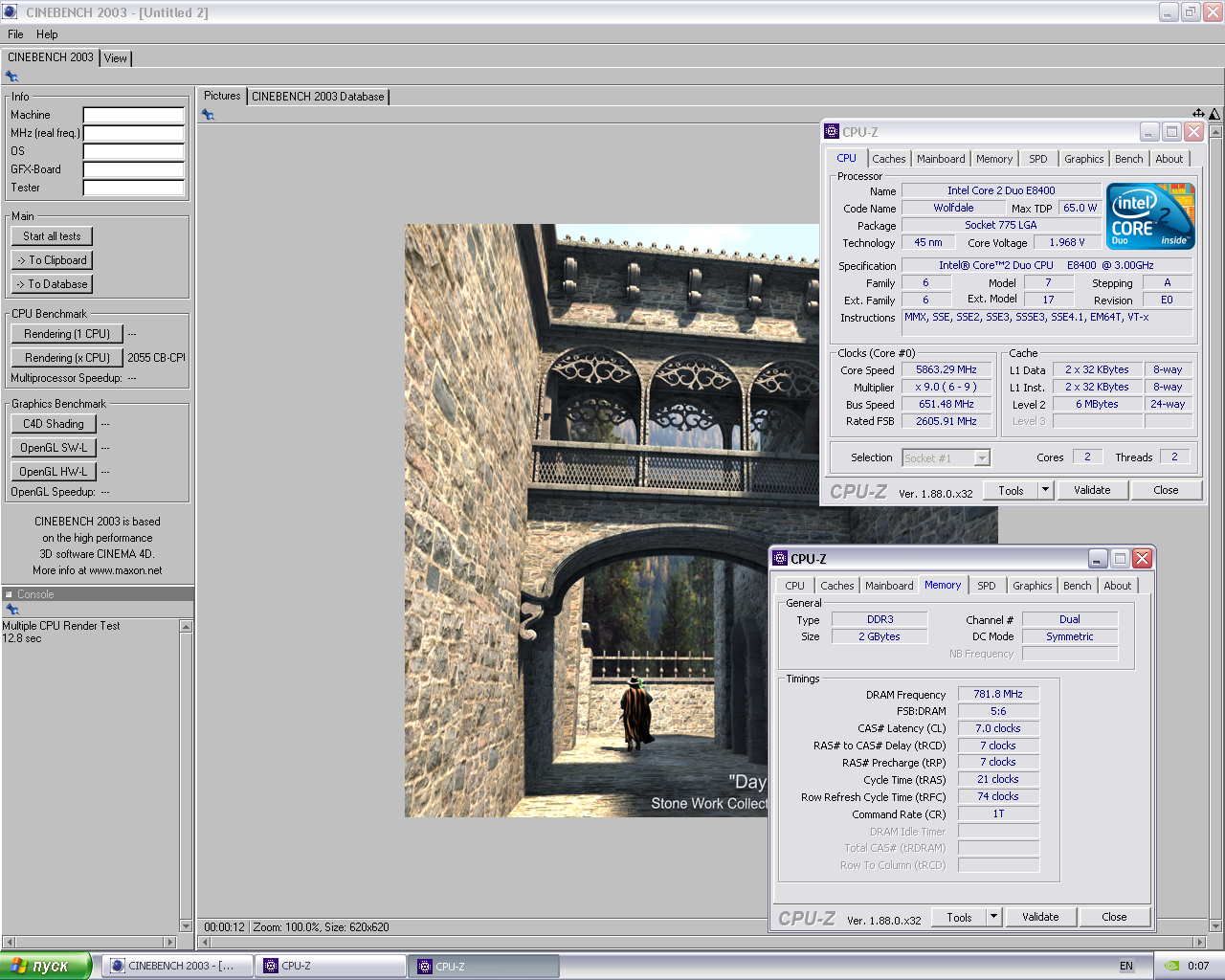Click the To Clipboard button
Image resolution: width=1225 pixels, height=980 pixels.
coord(52,260)
